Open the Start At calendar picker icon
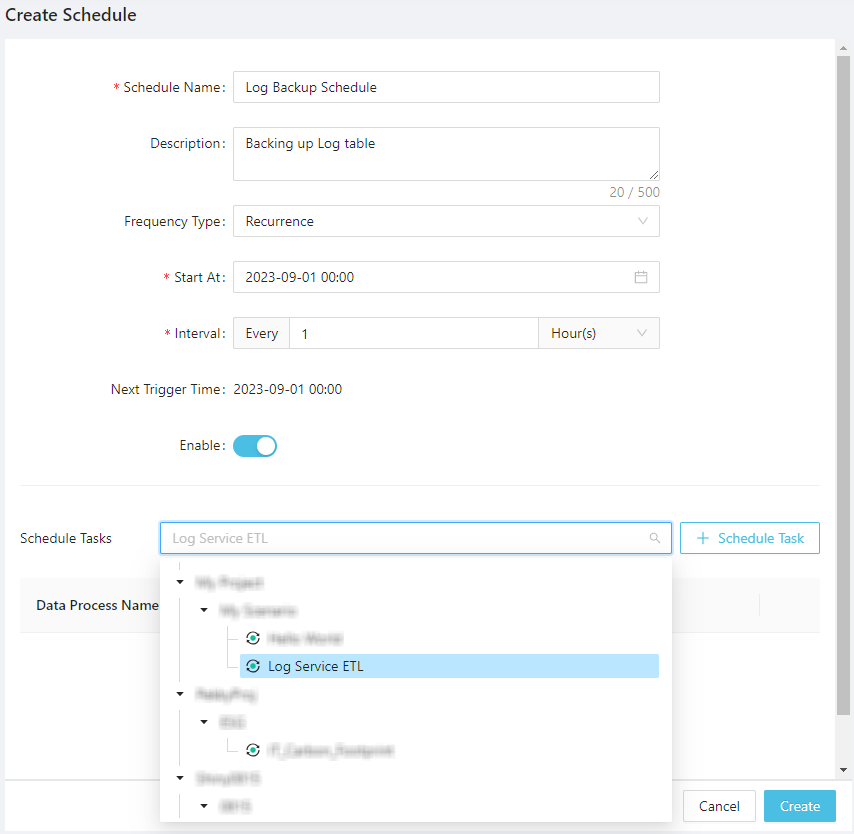 tap(641, 277)
